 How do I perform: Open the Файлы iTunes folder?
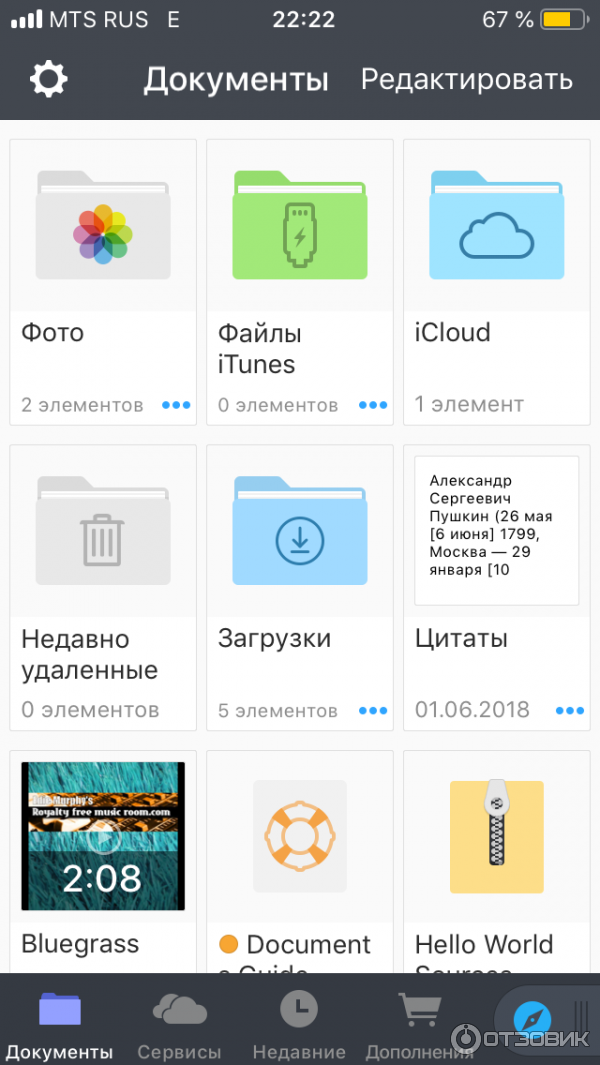pyautogui.click(x=299, y=225)
